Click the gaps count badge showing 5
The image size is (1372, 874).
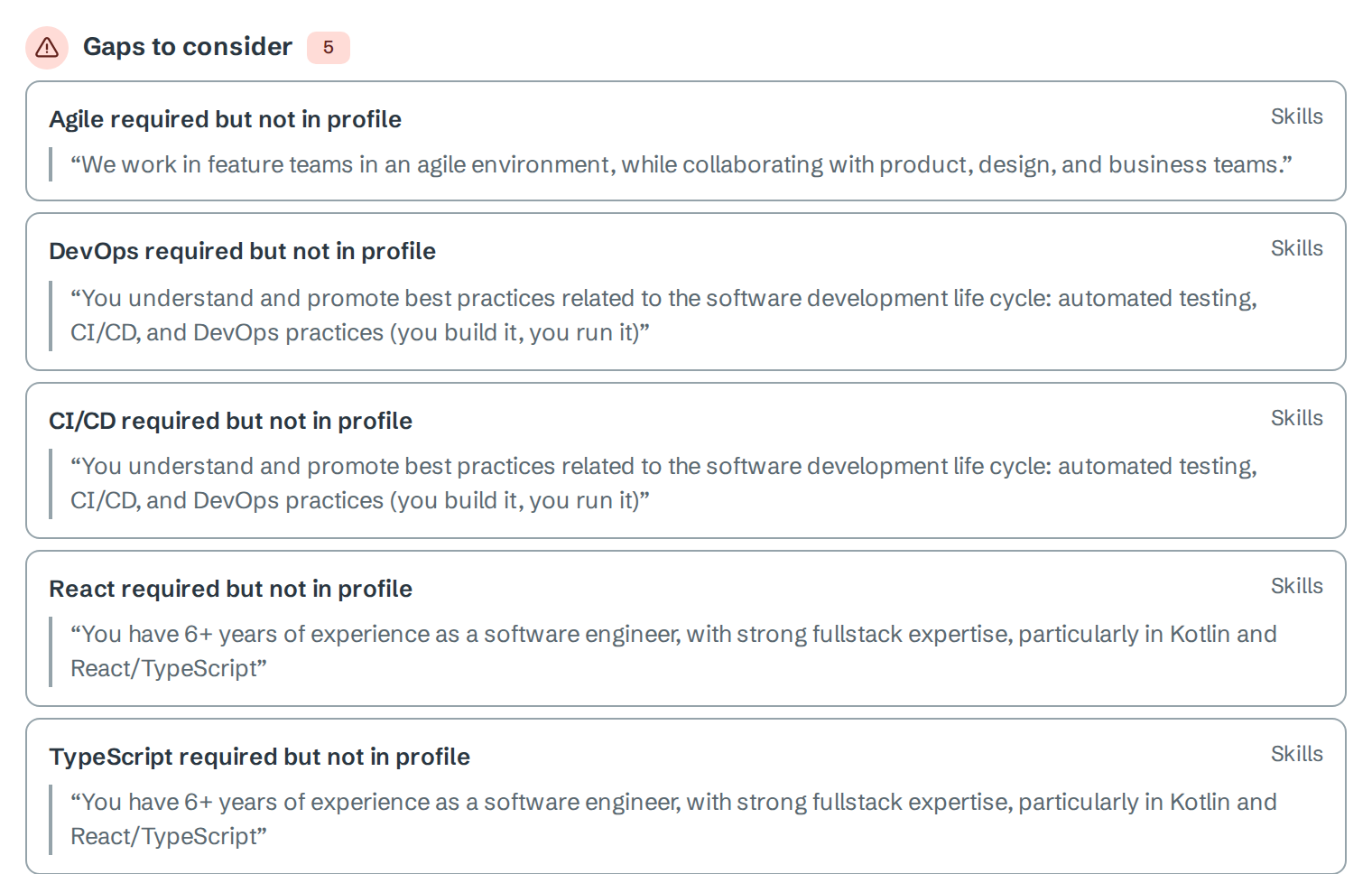329,48
